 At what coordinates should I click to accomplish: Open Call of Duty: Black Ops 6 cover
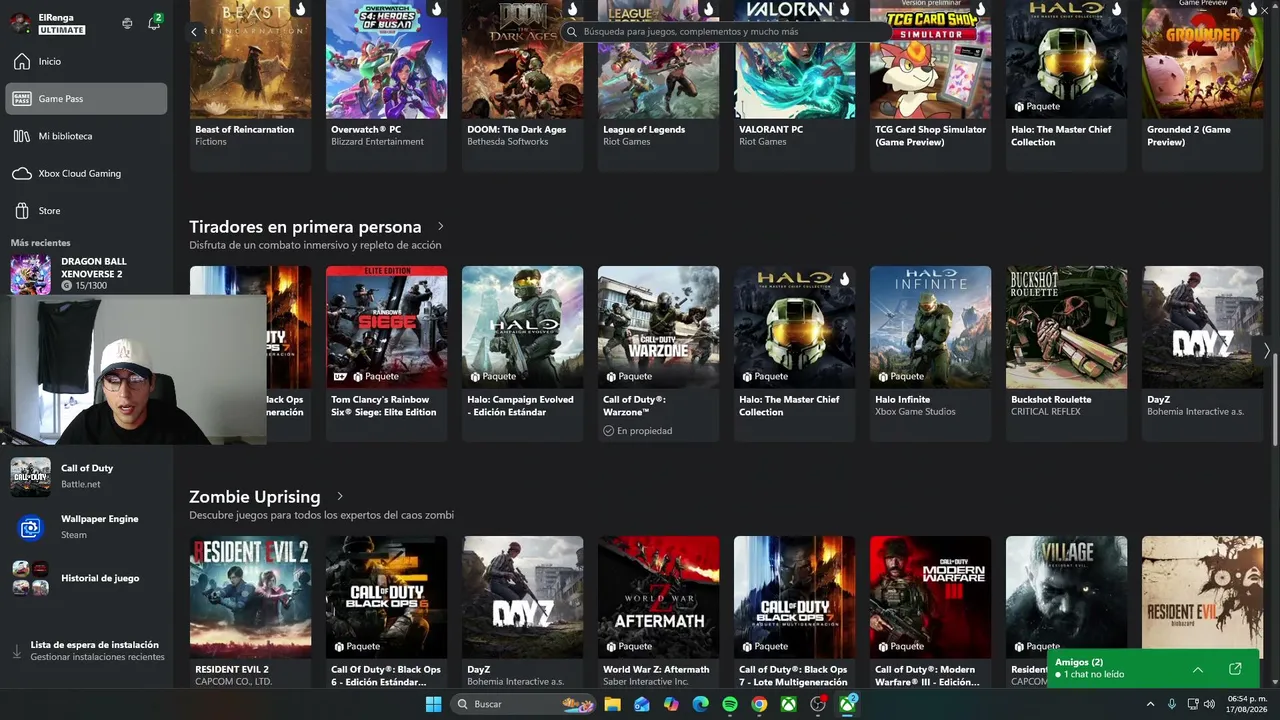[x=386, y=597]
